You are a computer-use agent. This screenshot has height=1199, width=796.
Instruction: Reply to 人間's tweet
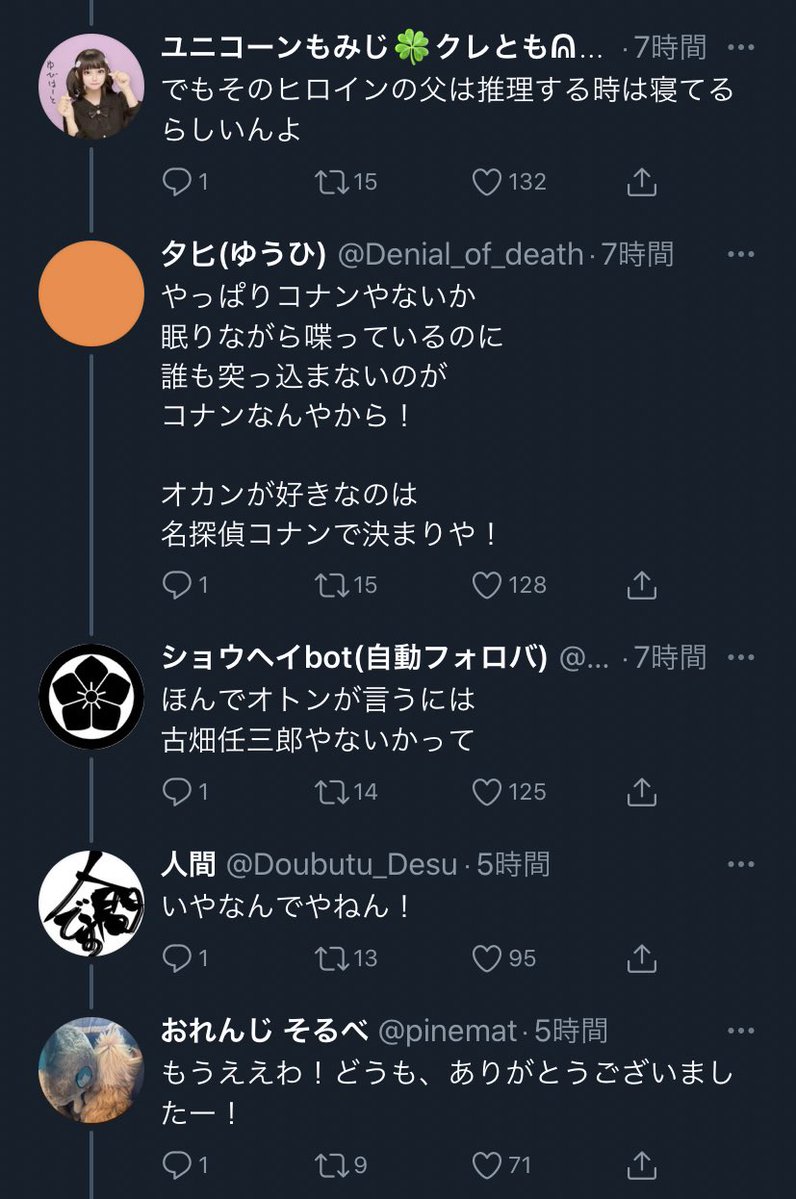[x=176, y=958]
